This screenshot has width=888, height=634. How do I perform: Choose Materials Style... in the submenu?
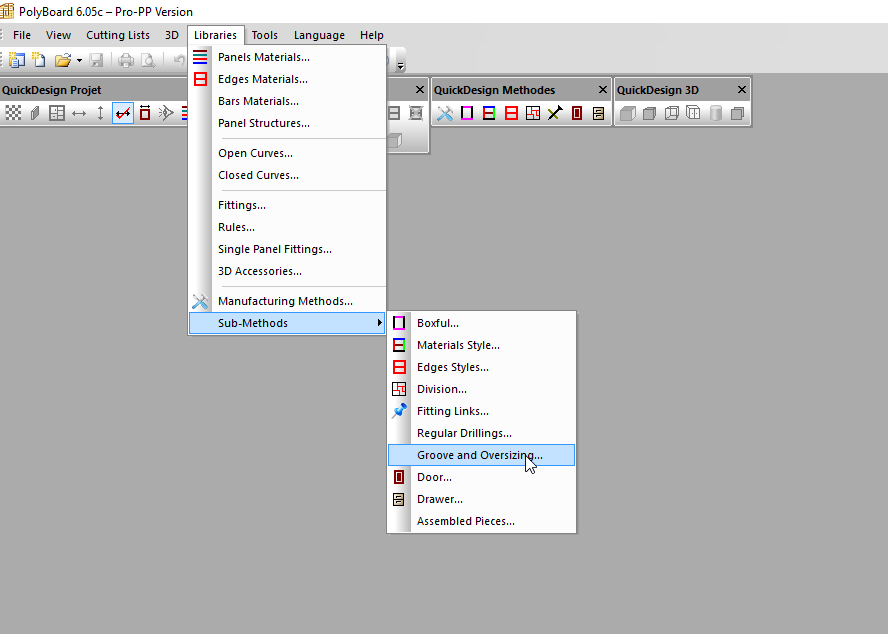(x=481, y=346)
